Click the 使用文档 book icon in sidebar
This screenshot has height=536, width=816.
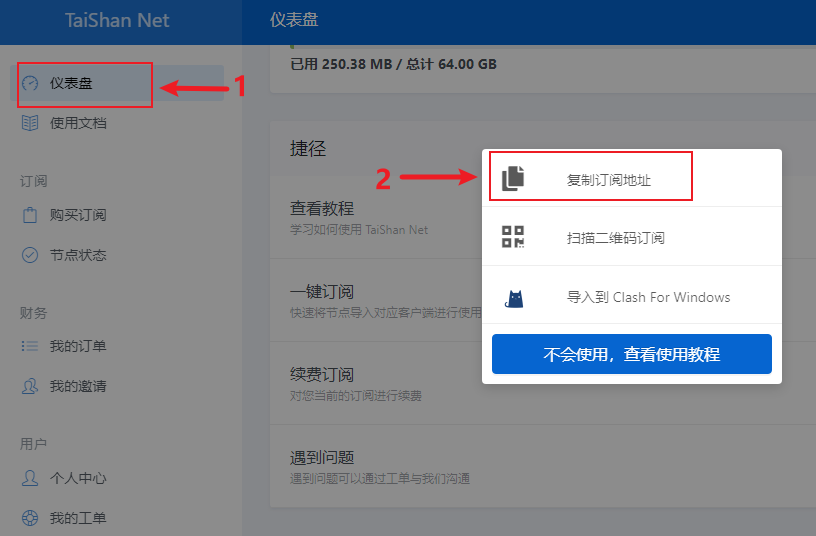click(30, 123)
